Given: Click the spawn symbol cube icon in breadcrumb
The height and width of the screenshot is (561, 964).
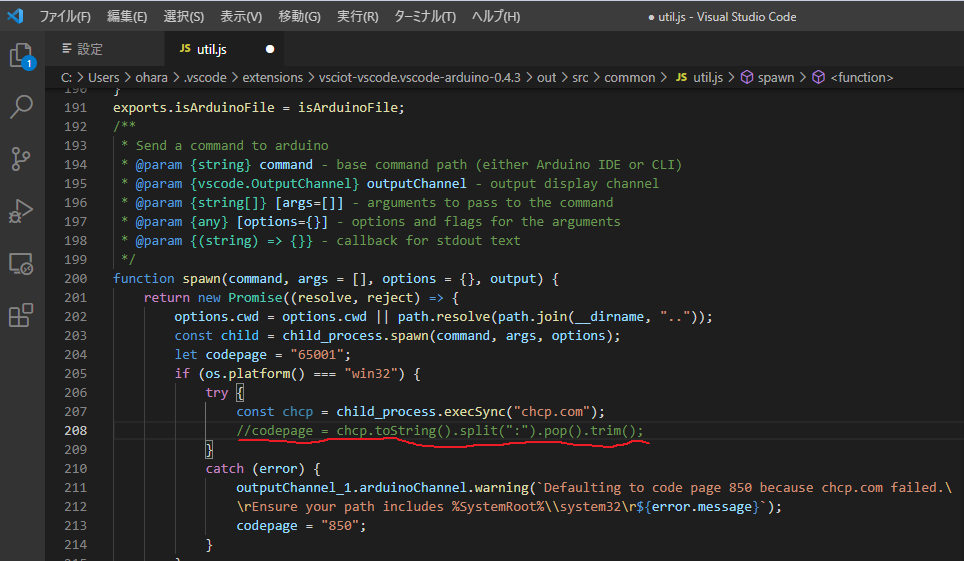Looking at the screenshot, I should [746, 78].
